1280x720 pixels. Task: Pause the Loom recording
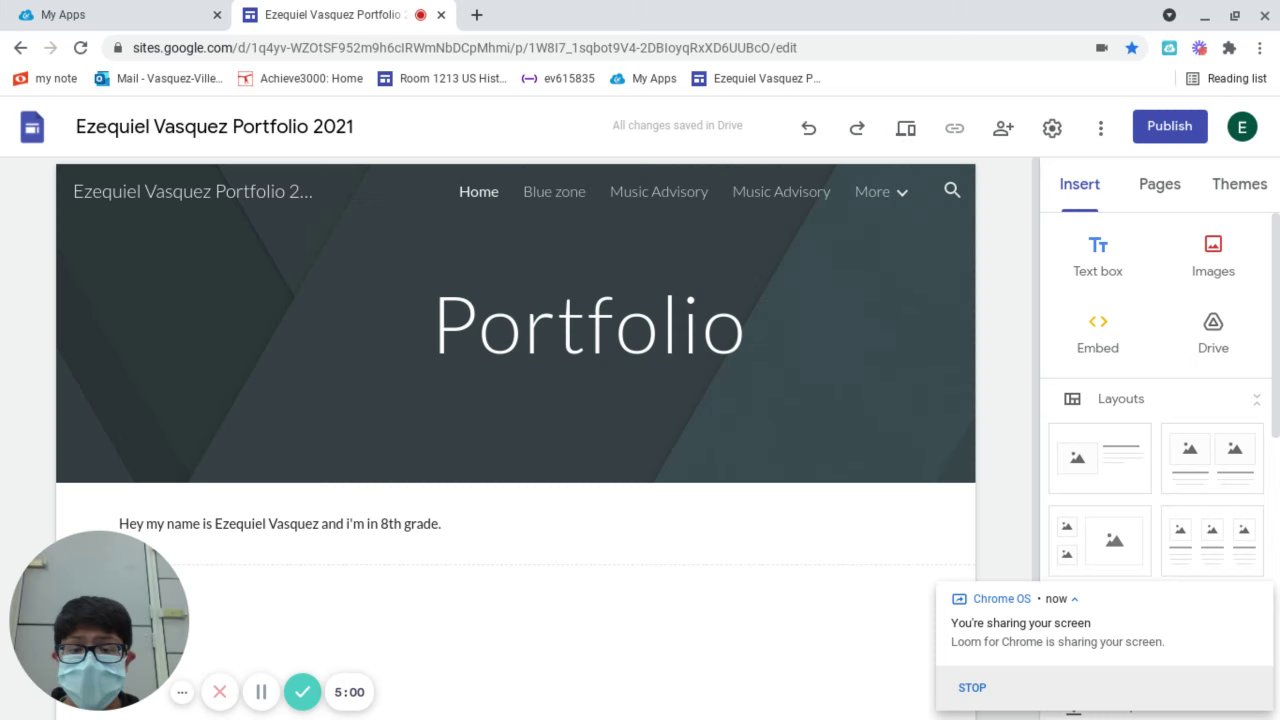[261, 692]
